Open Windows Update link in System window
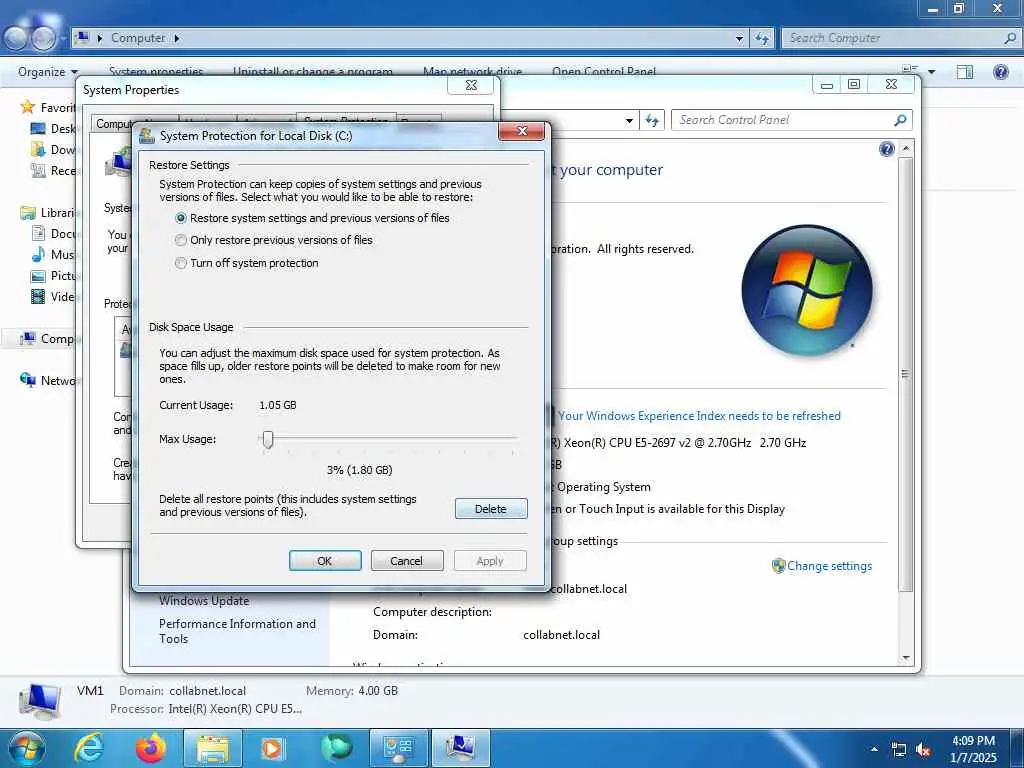Viewport: 1024px width, 768px height. point(204,601)
